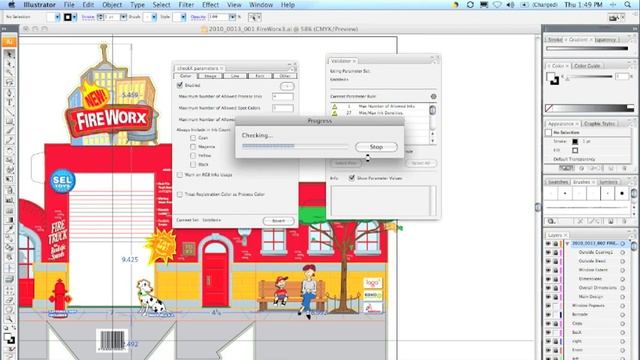Viewport: 640px width, 360px height.
Task: Select the Selection arrow tool
Action: 9,54
